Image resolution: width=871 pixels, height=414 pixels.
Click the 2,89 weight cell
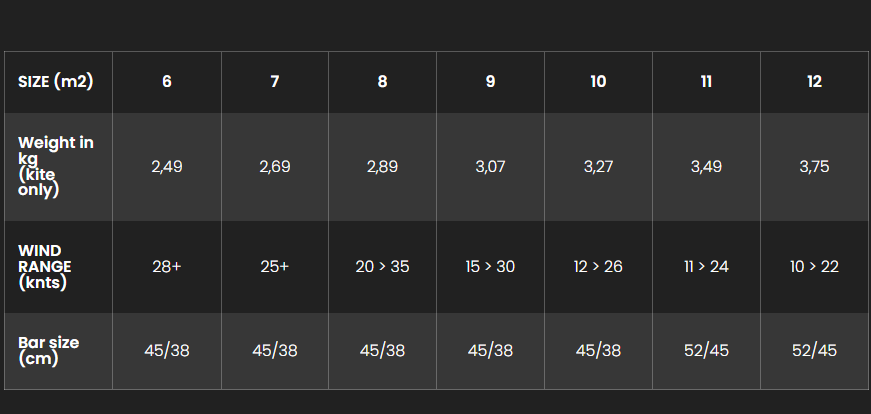point(382,167)
